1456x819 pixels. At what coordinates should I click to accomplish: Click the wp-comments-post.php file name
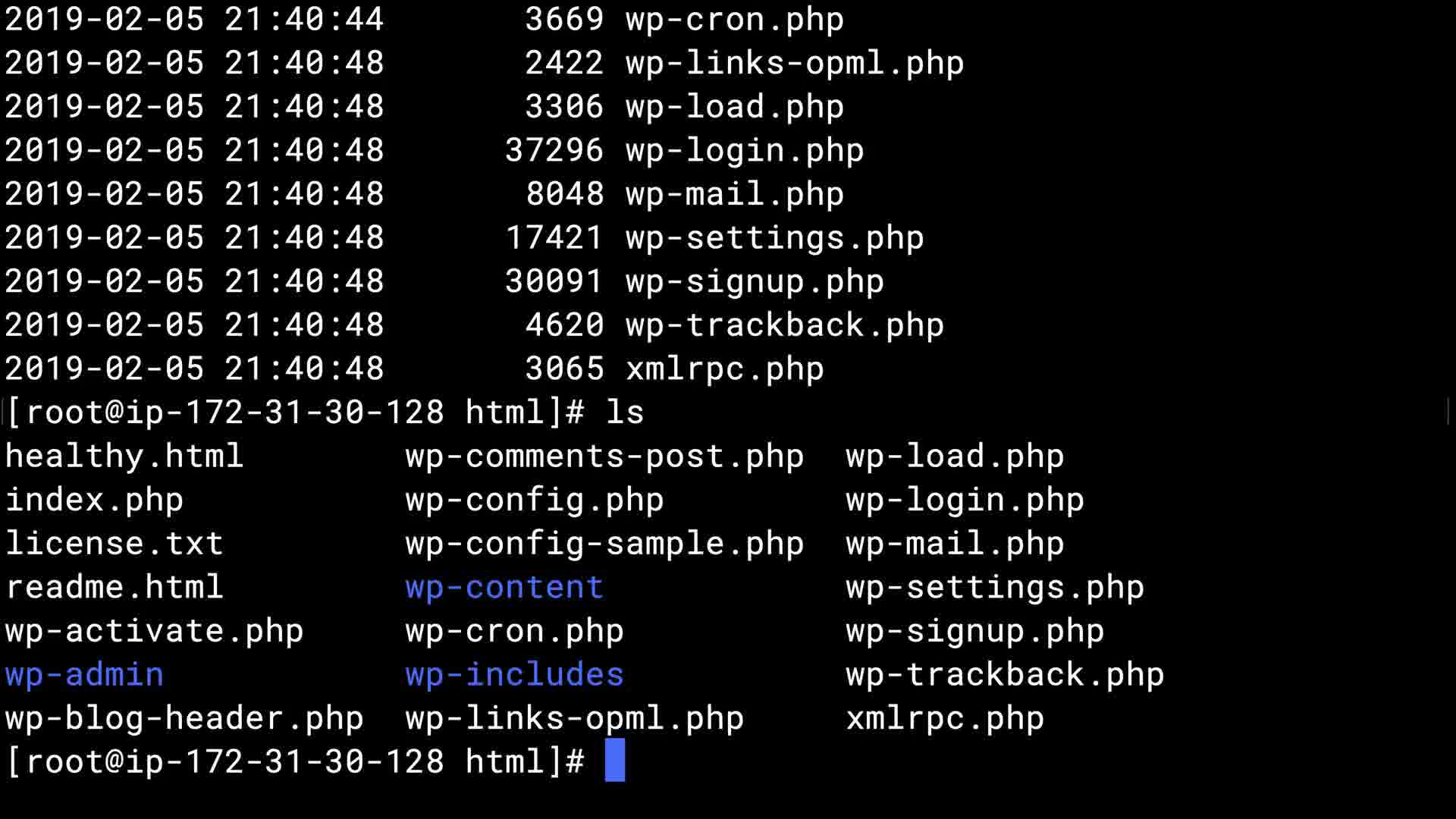(x=604, y=456)
